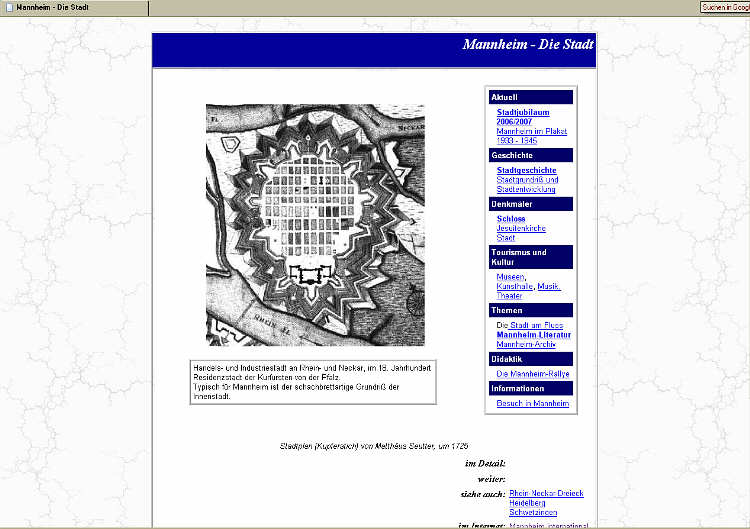
Task: Click the Geschichte section header
Action: click(x=530, y=155)
